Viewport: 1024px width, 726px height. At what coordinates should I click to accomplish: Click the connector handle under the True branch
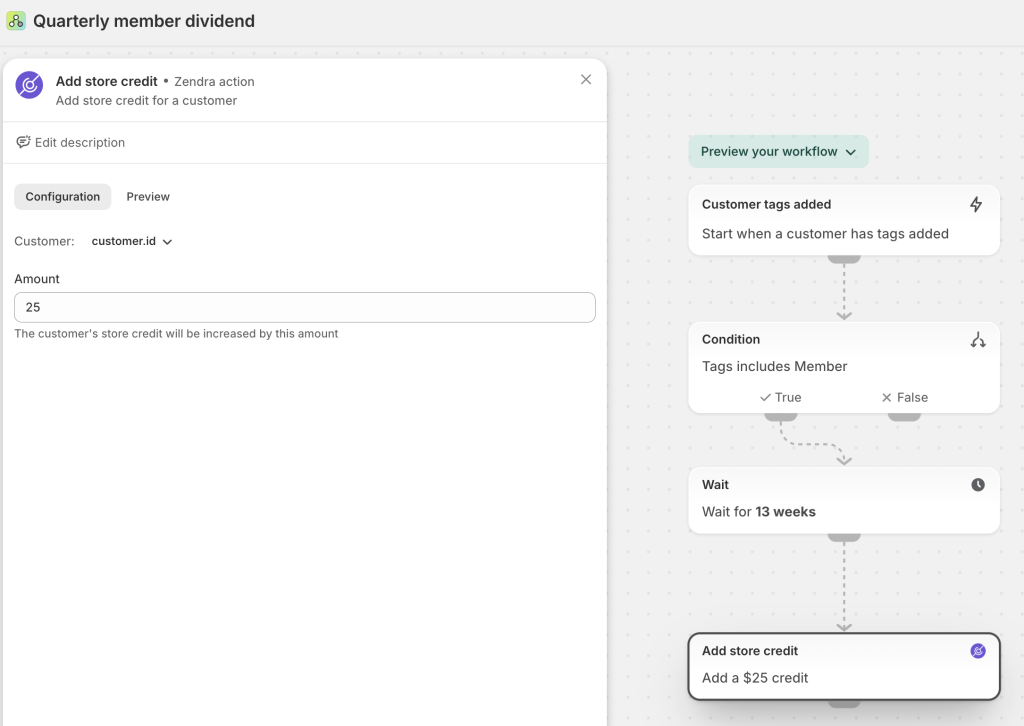point(781,417)
